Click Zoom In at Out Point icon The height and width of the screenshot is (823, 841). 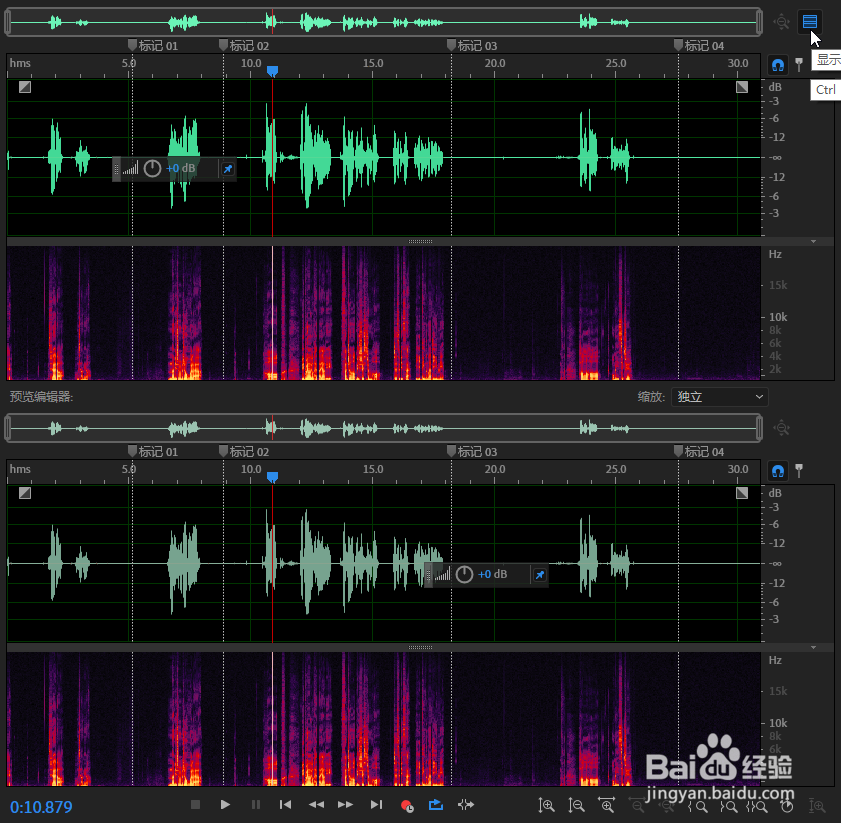pyautogui.click(x=728, y=806)
